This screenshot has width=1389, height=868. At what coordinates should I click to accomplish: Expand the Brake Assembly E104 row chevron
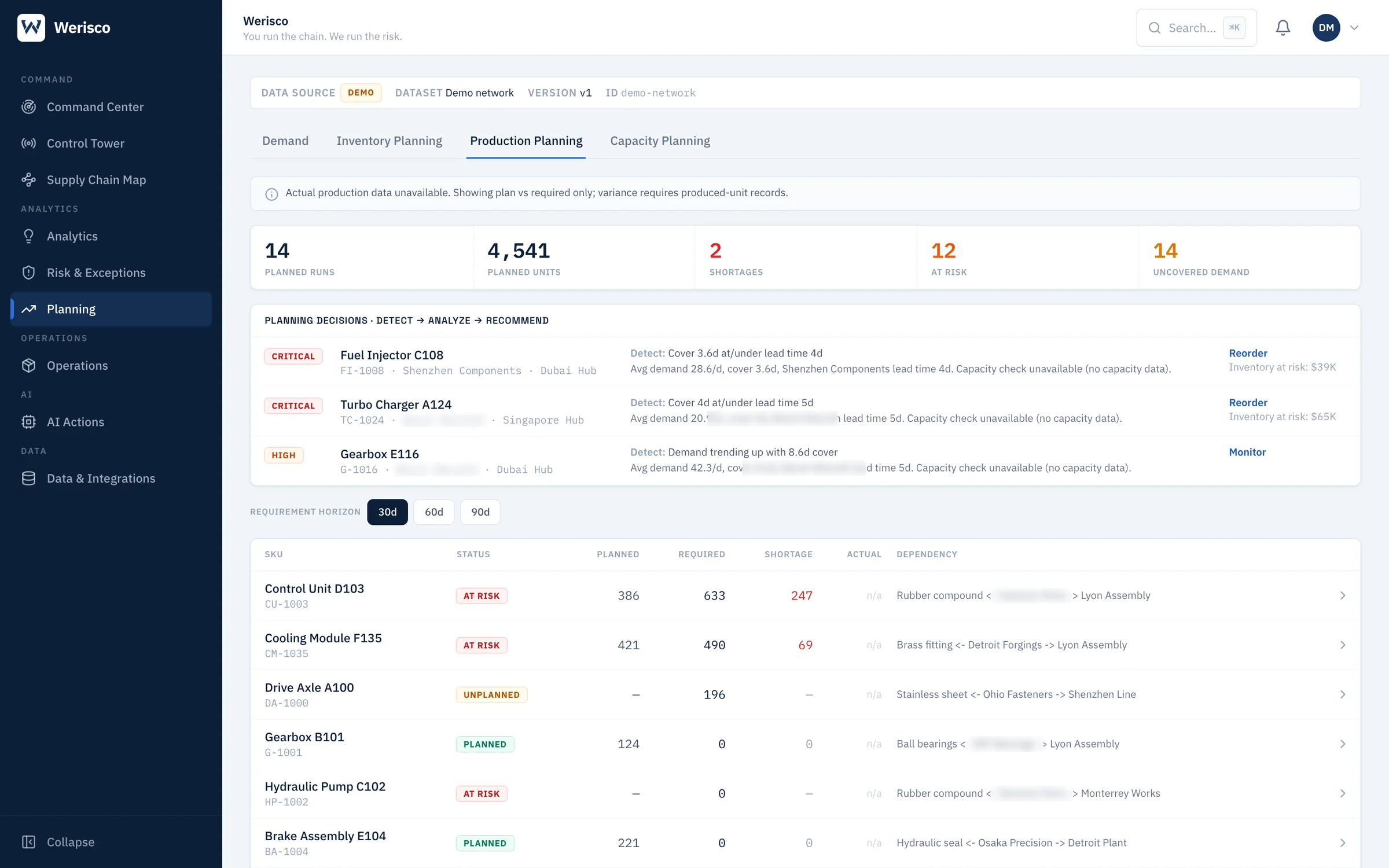click(1343, 843)
